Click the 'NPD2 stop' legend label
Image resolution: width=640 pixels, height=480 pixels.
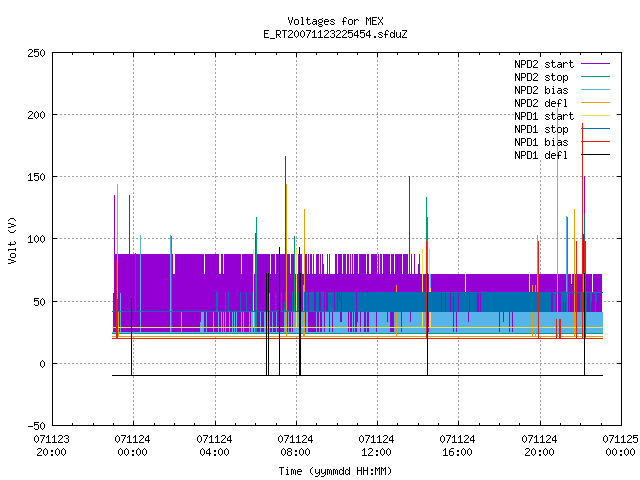541,77
